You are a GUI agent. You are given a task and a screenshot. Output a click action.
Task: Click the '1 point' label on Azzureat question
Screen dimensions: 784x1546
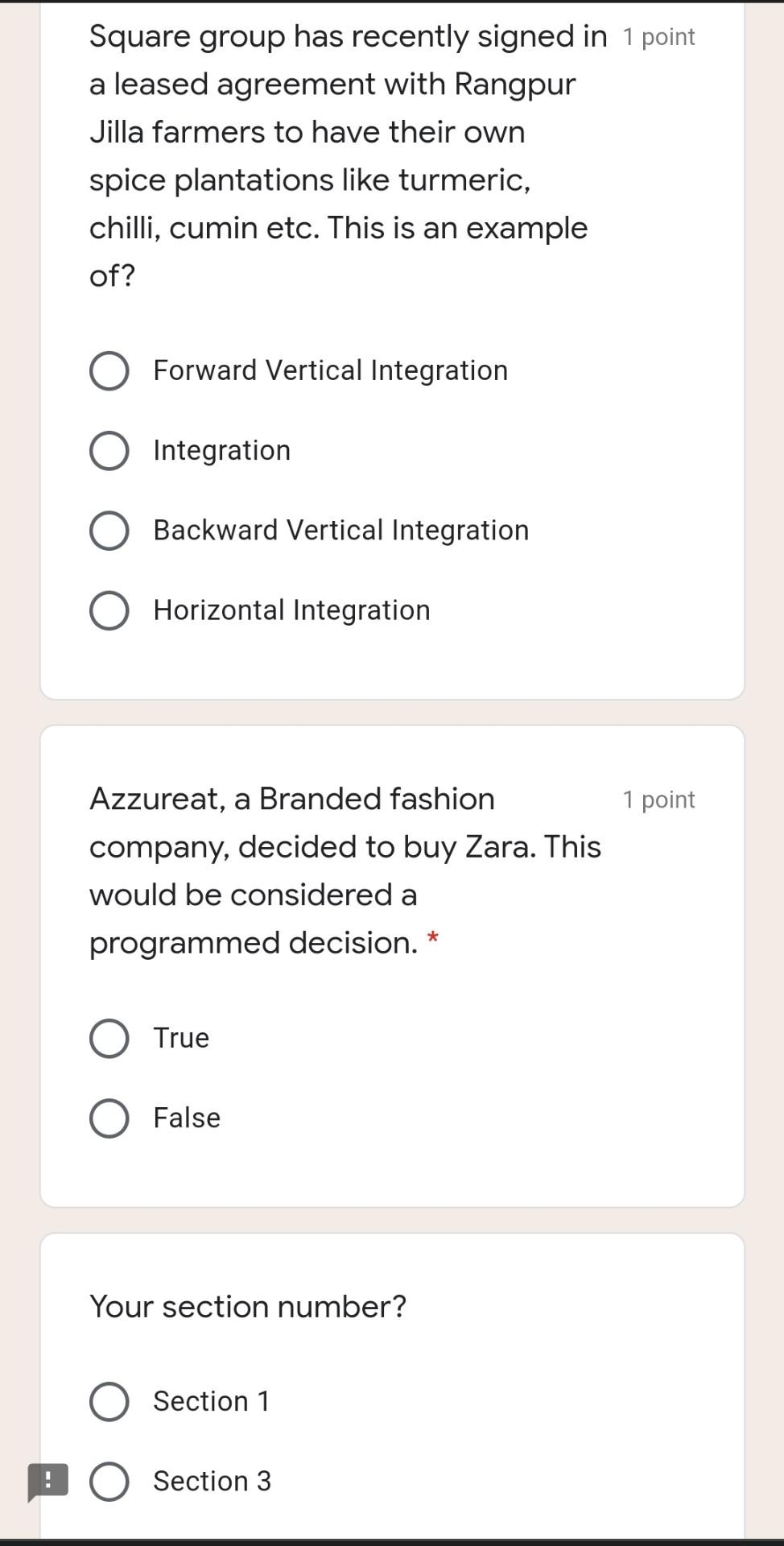point(658,800)
